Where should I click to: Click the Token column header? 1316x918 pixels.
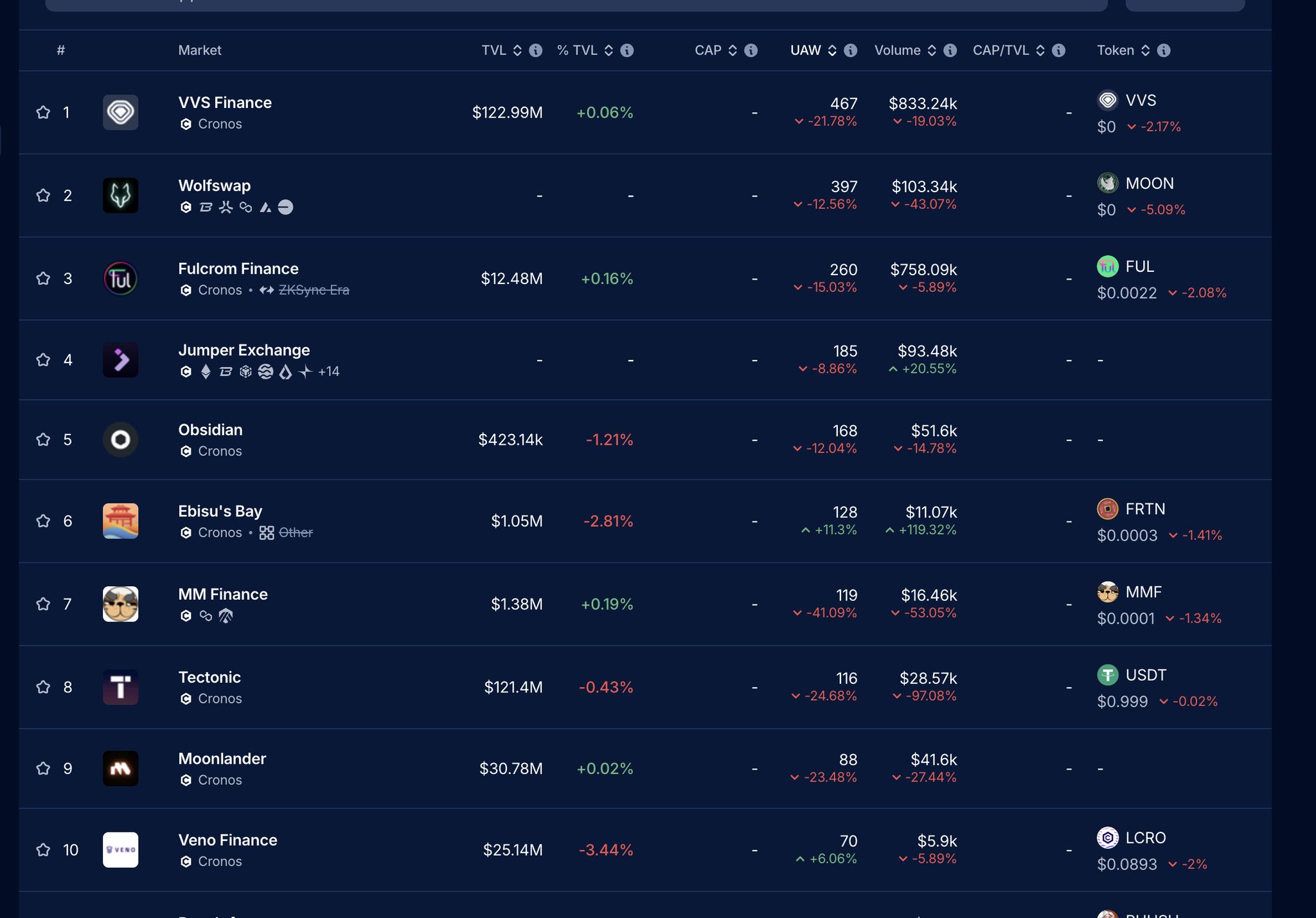click(x=1115, y=50)
